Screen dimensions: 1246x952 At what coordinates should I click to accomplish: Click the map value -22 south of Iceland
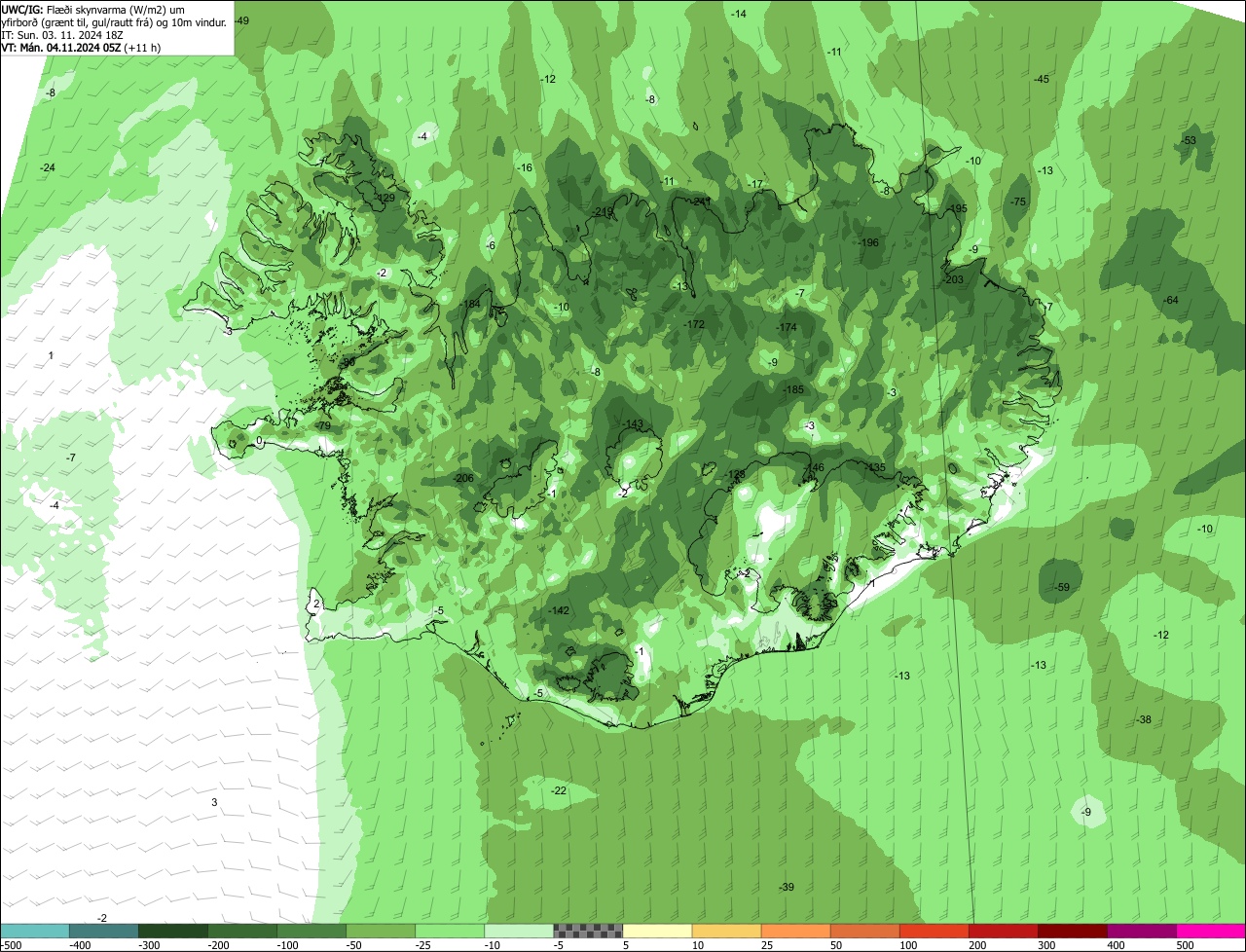pyautogui.click(x=559, y=790)
